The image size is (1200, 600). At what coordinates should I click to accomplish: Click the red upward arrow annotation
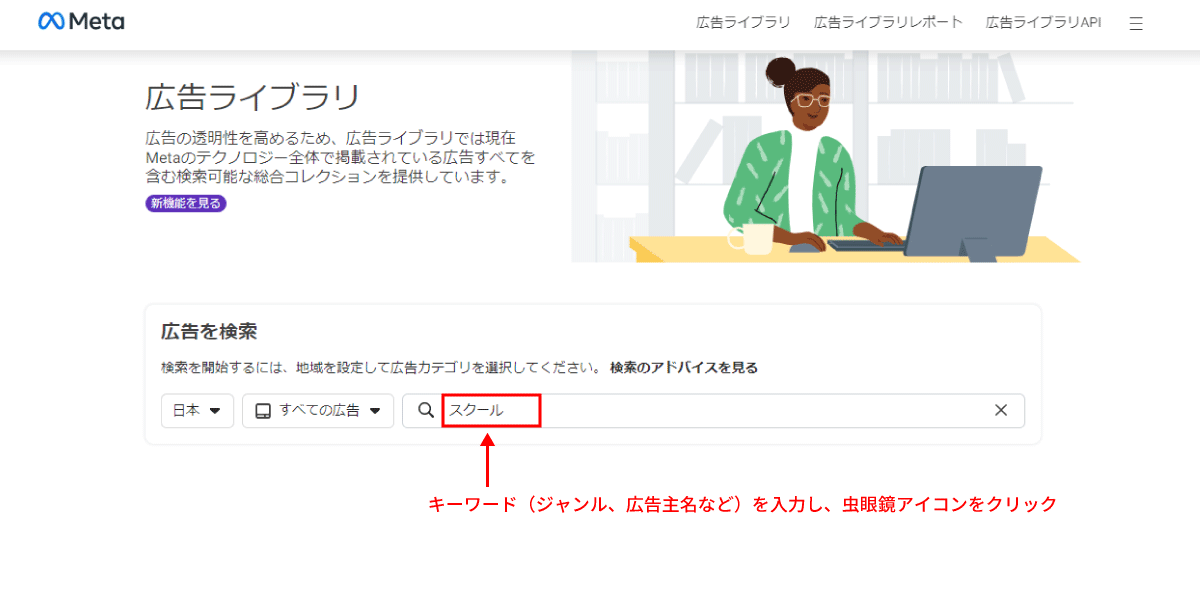487,459
